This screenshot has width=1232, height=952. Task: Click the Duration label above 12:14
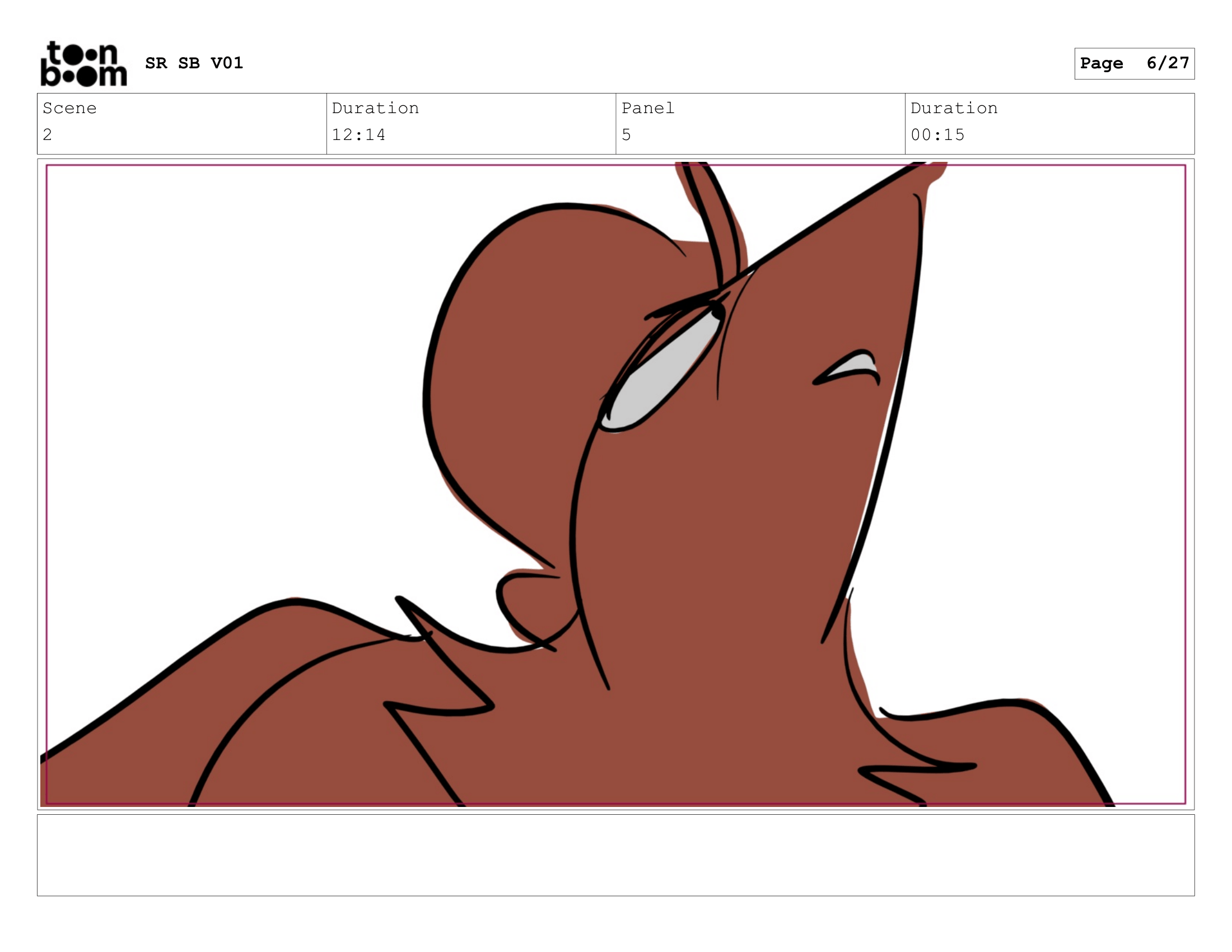375,108
